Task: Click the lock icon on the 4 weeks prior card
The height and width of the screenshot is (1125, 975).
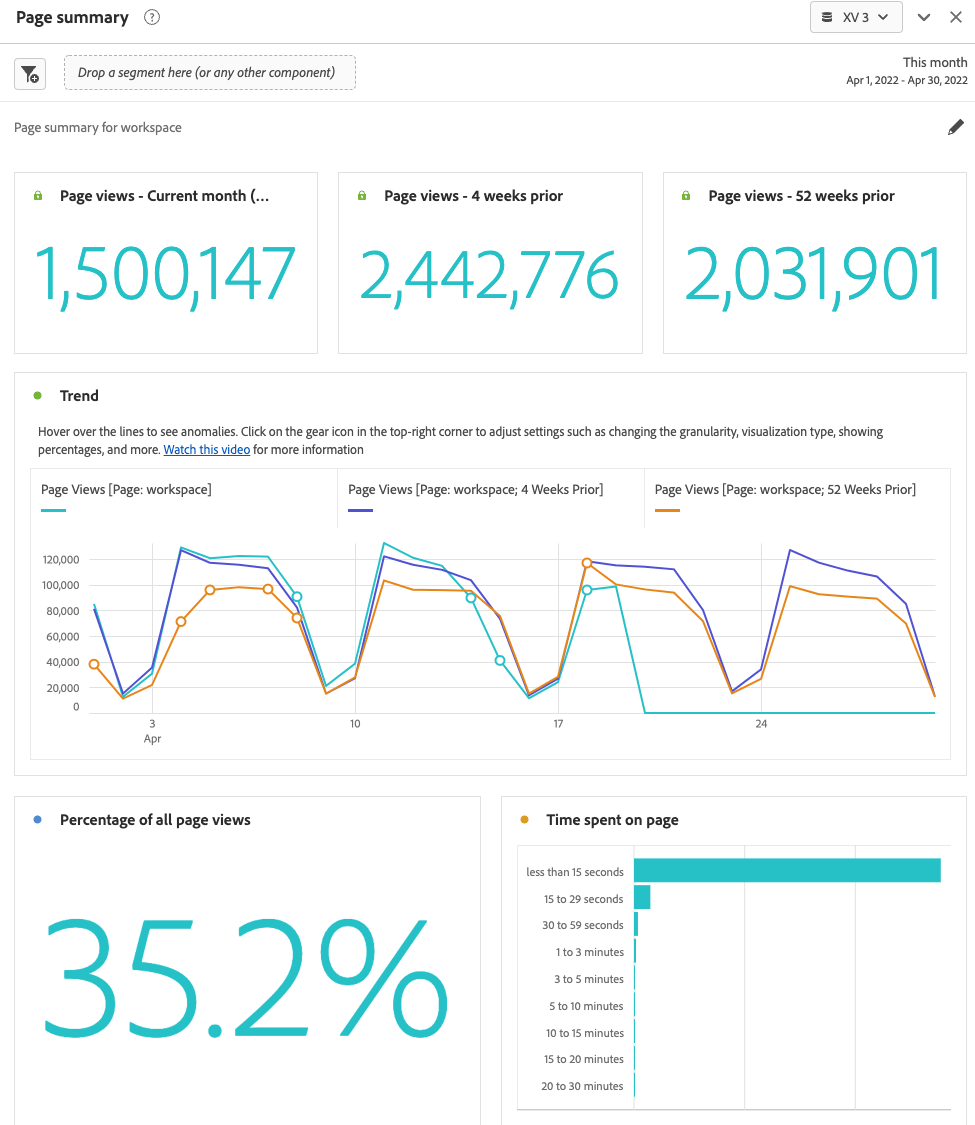Action: tap(361, 195)
